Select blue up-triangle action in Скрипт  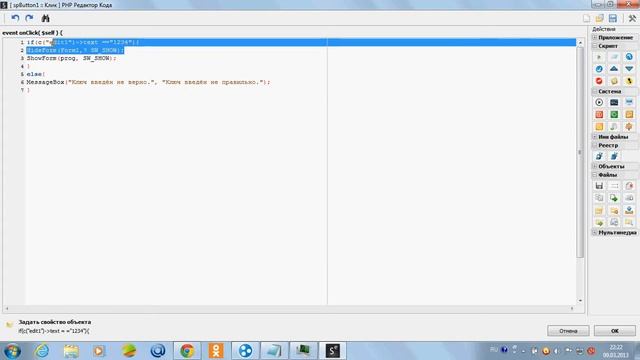[614, 69]
